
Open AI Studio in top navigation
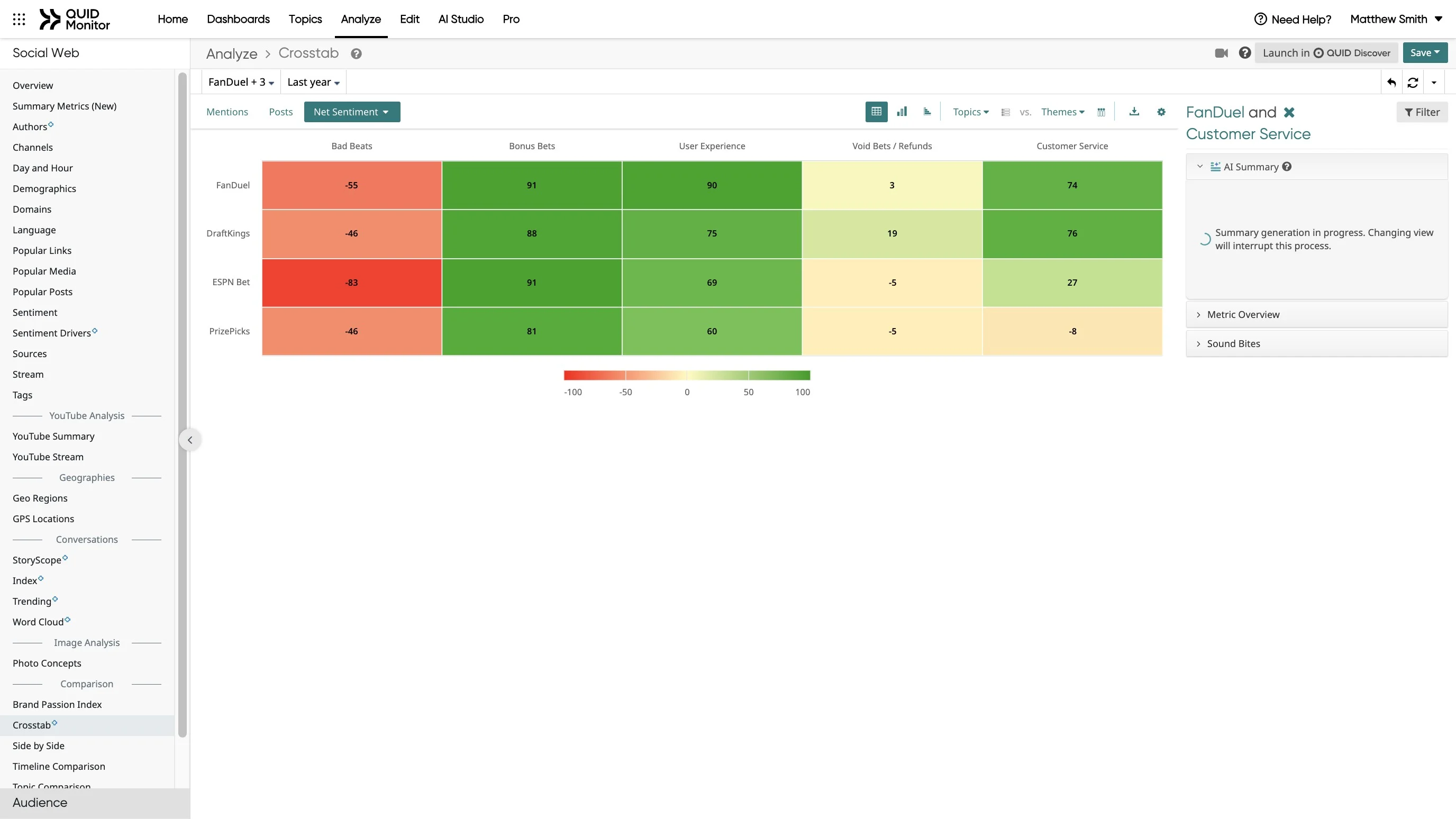461,19
